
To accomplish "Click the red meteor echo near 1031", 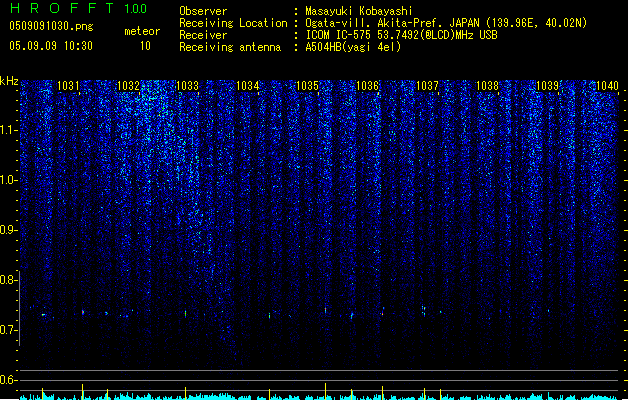I will 83,312.
